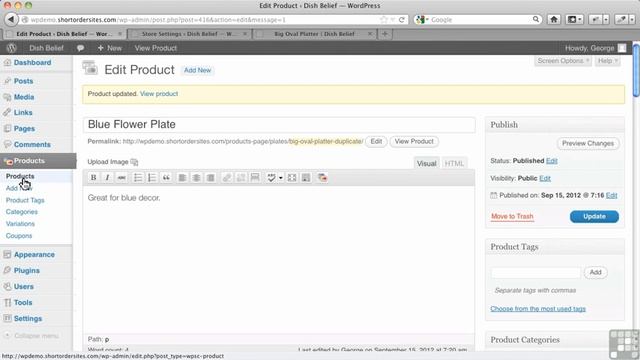Insert ordered numbered list
This screenshot has height=360, width=640.
point(152,178)
